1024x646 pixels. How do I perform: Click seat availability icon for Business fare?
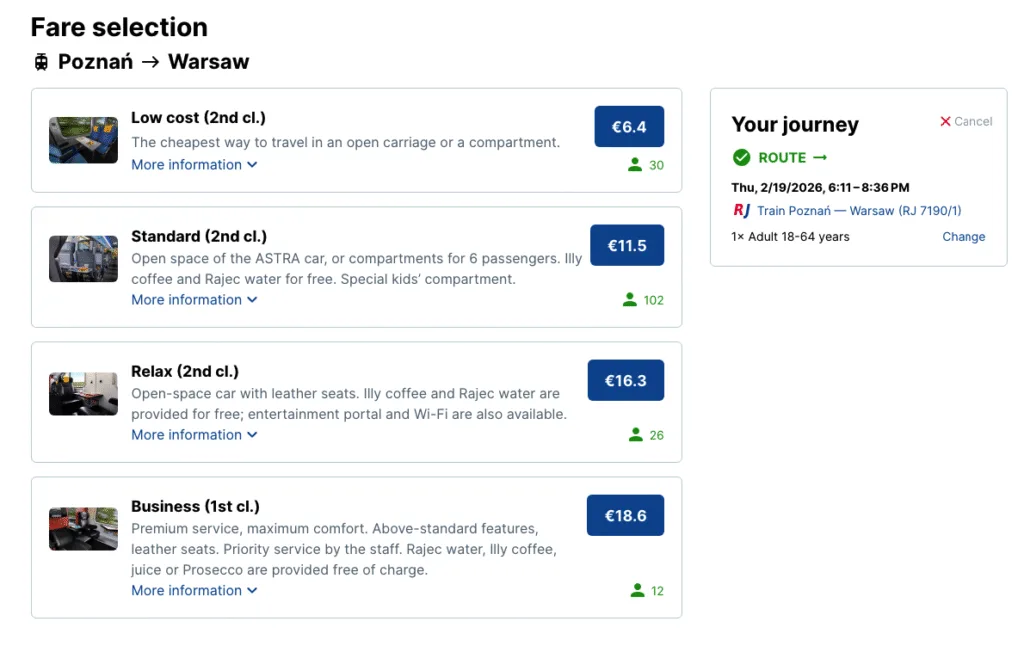click(637, 591)
